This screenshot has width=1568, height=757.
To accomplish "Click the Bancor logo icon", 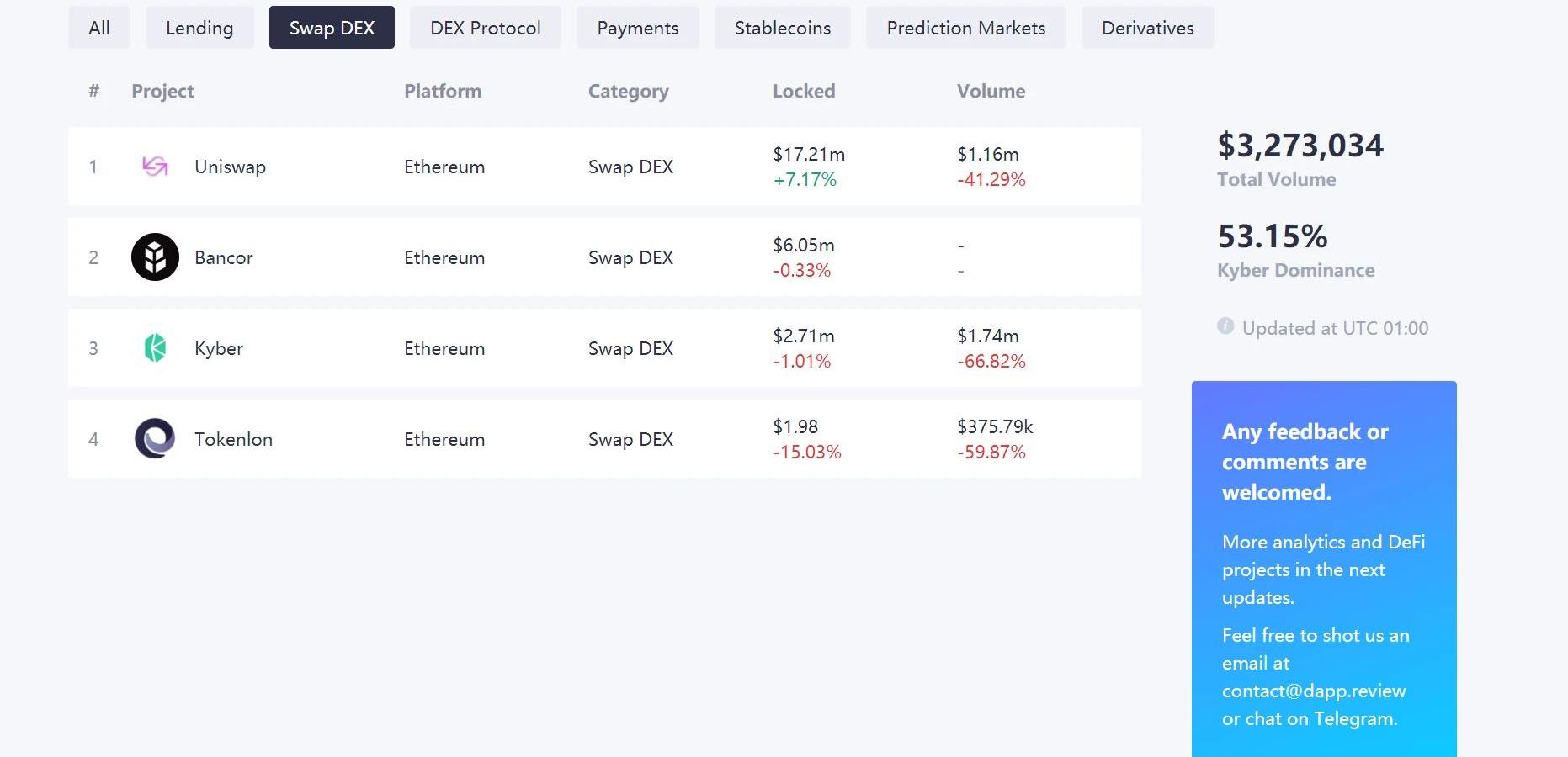I will coord(155,257).
